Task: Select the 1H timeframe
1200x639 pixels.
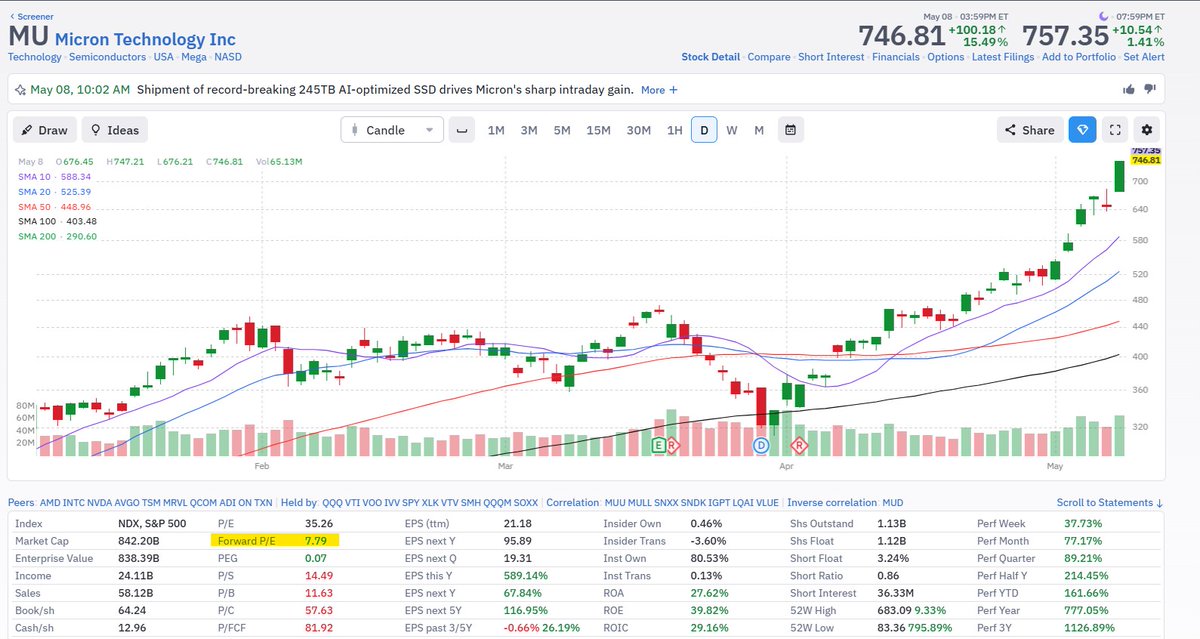Action: (x=675, y=130)
